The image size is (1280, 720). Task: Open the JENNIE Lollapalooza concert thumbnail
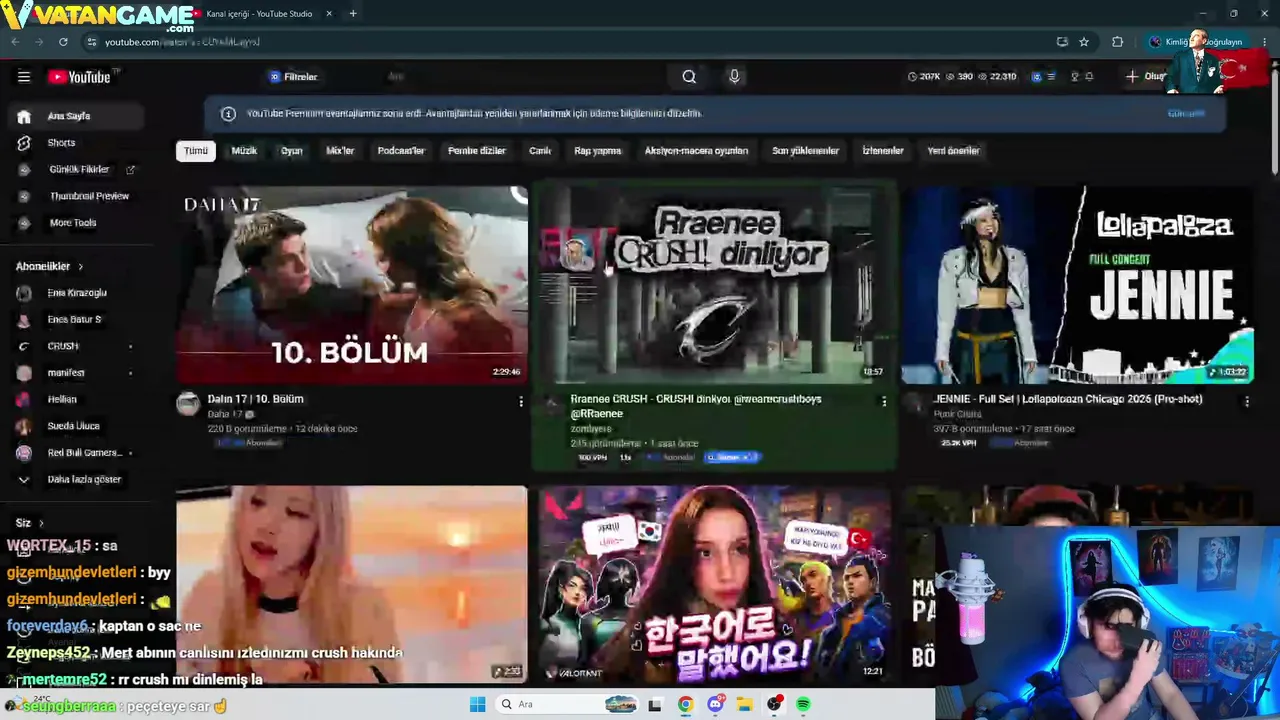pyautogui.click(x=1078, y=284)
